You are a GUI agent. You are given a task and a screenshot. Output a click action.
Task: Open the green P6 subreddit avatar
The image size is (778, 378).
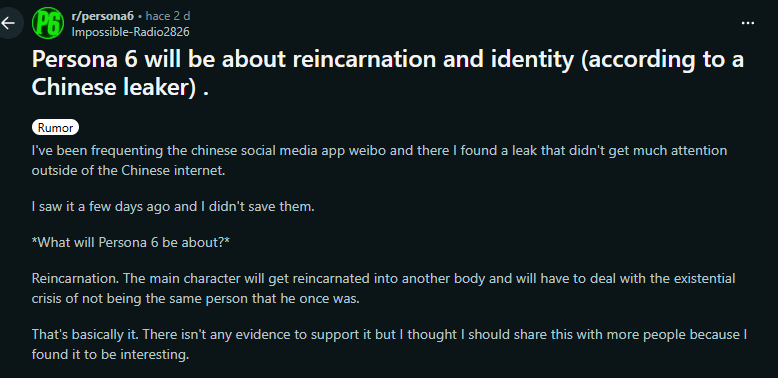[48, 23]
